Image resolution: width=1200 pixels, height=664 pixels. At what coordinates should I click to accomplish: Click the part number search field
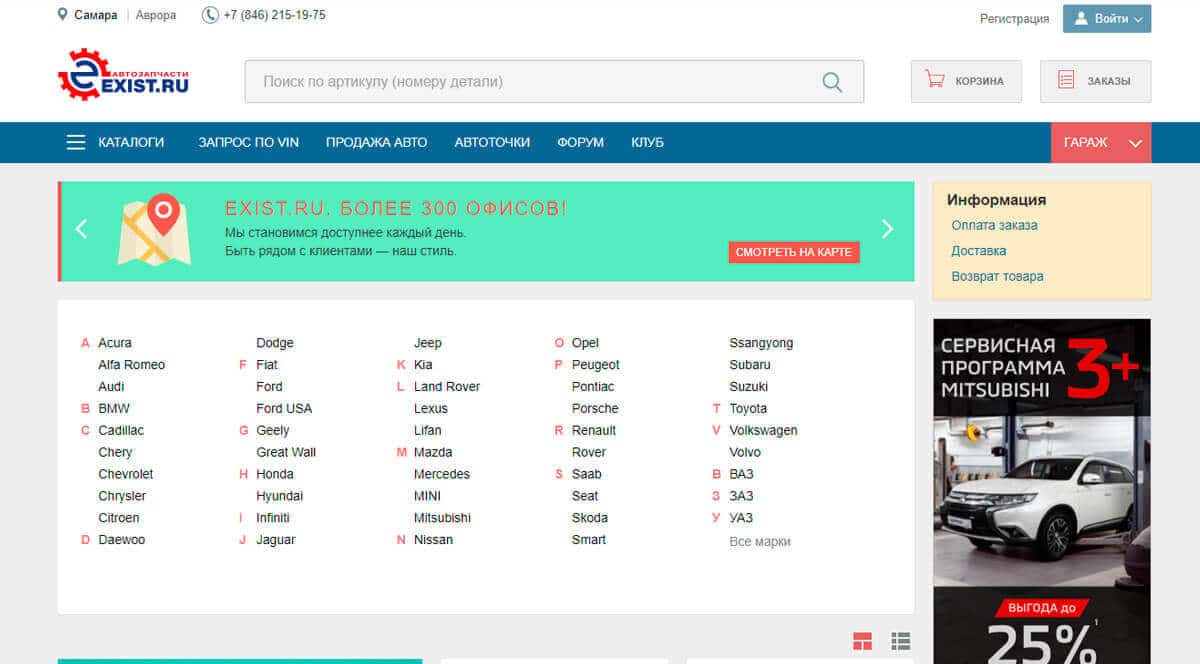click(530, 82)
